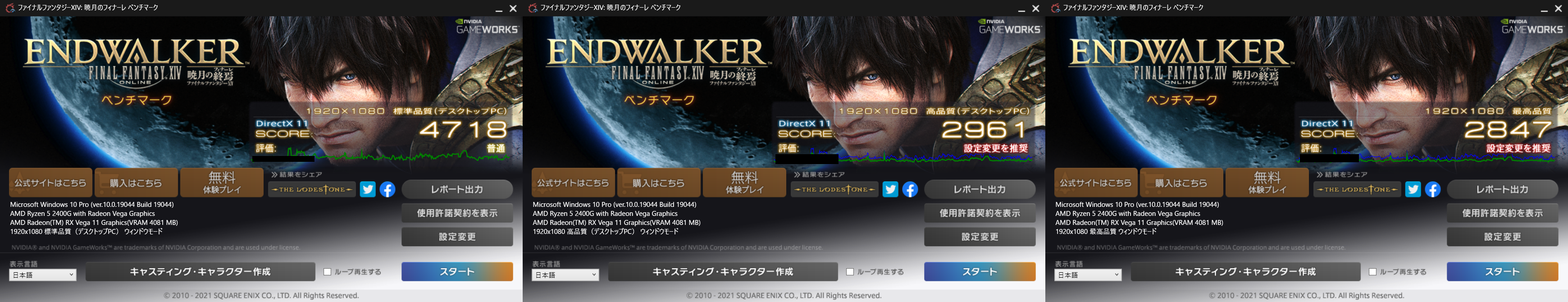Click Twitter share icon in the 2961-score window
Viewport: 1568px width, 302px height.
click(x=890, y=189)
